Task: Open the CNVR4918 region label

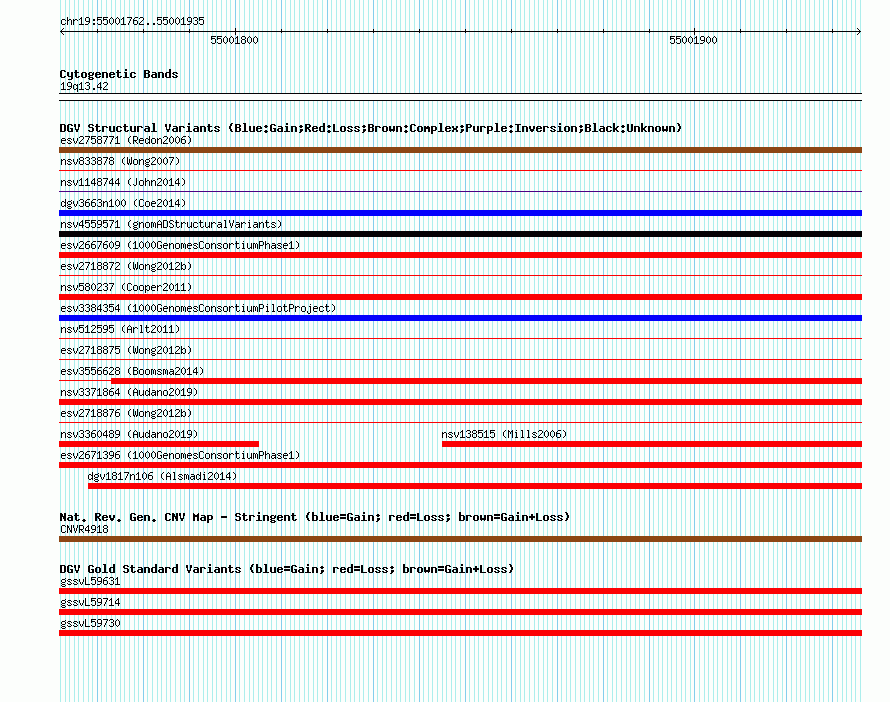Action: click(x=84, y=529)
